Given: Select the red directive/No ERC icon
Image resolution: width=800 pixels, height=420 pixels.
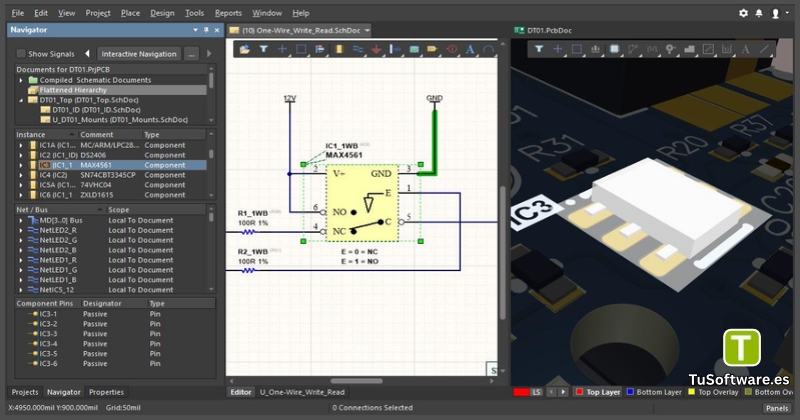Looking at the screenshot, I should 452,50.
